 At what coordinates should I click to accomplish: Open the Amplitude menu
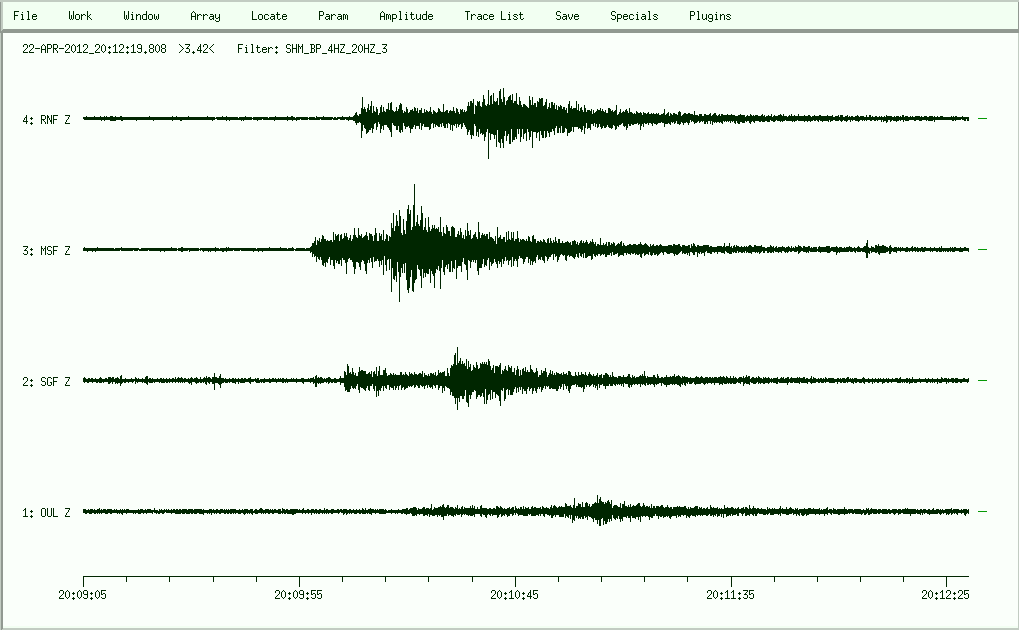click(406, 16)
